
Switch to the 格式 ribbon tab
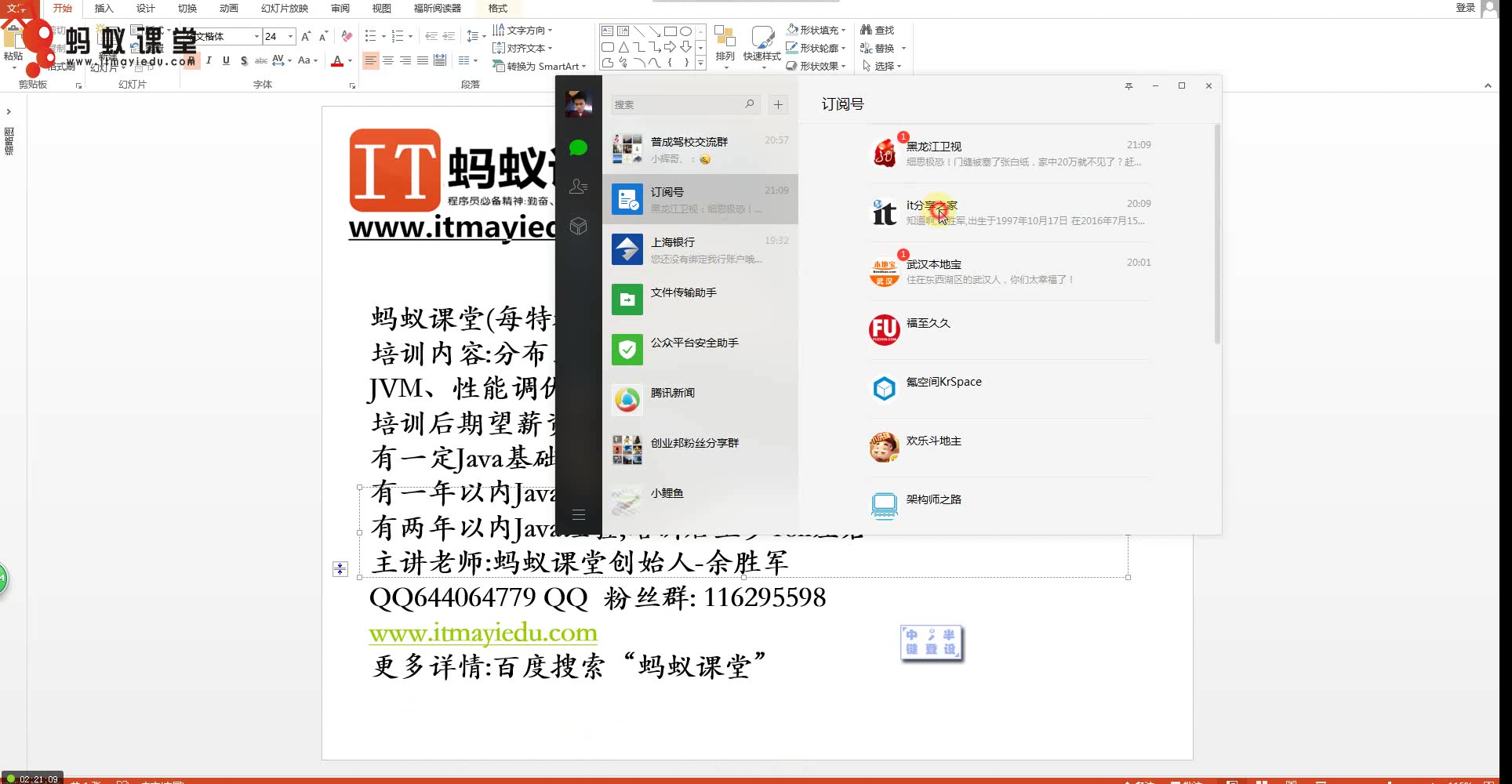497,8
